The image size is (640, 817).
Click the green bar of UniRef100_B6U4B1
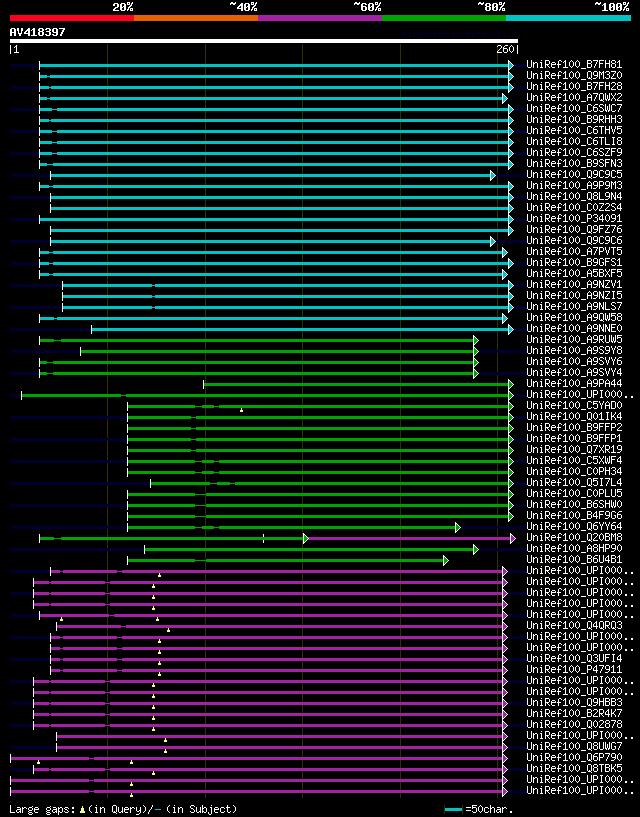pyautogui.click(x=288, y=560)
